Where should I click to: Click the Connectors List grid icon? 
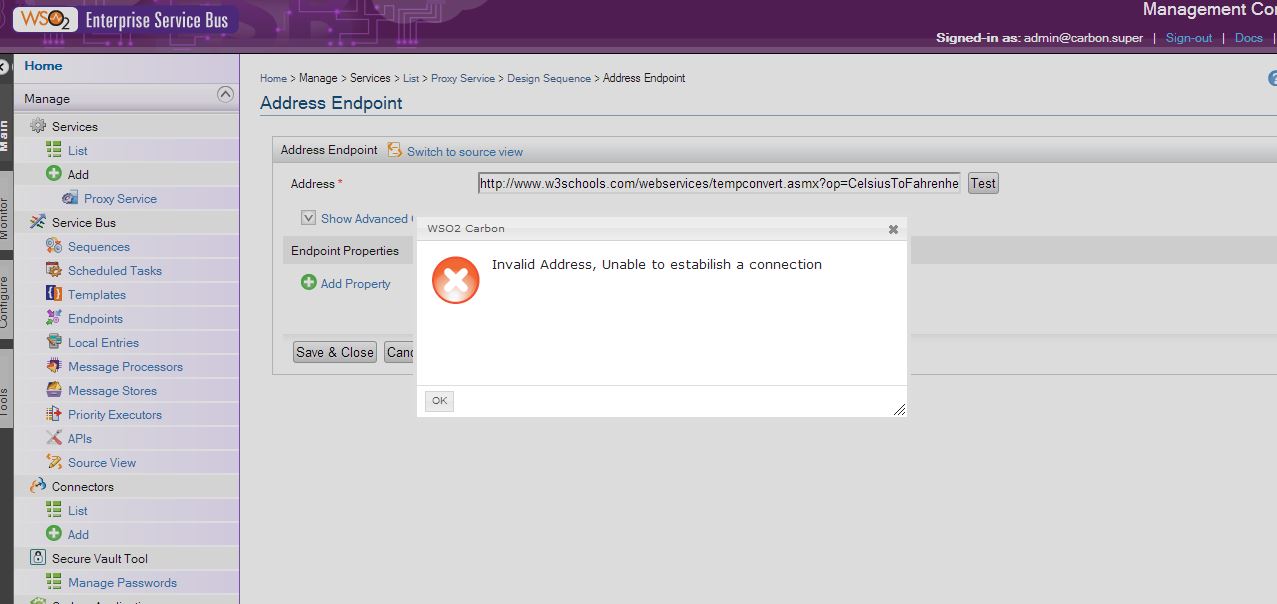[x=54, y=510]
